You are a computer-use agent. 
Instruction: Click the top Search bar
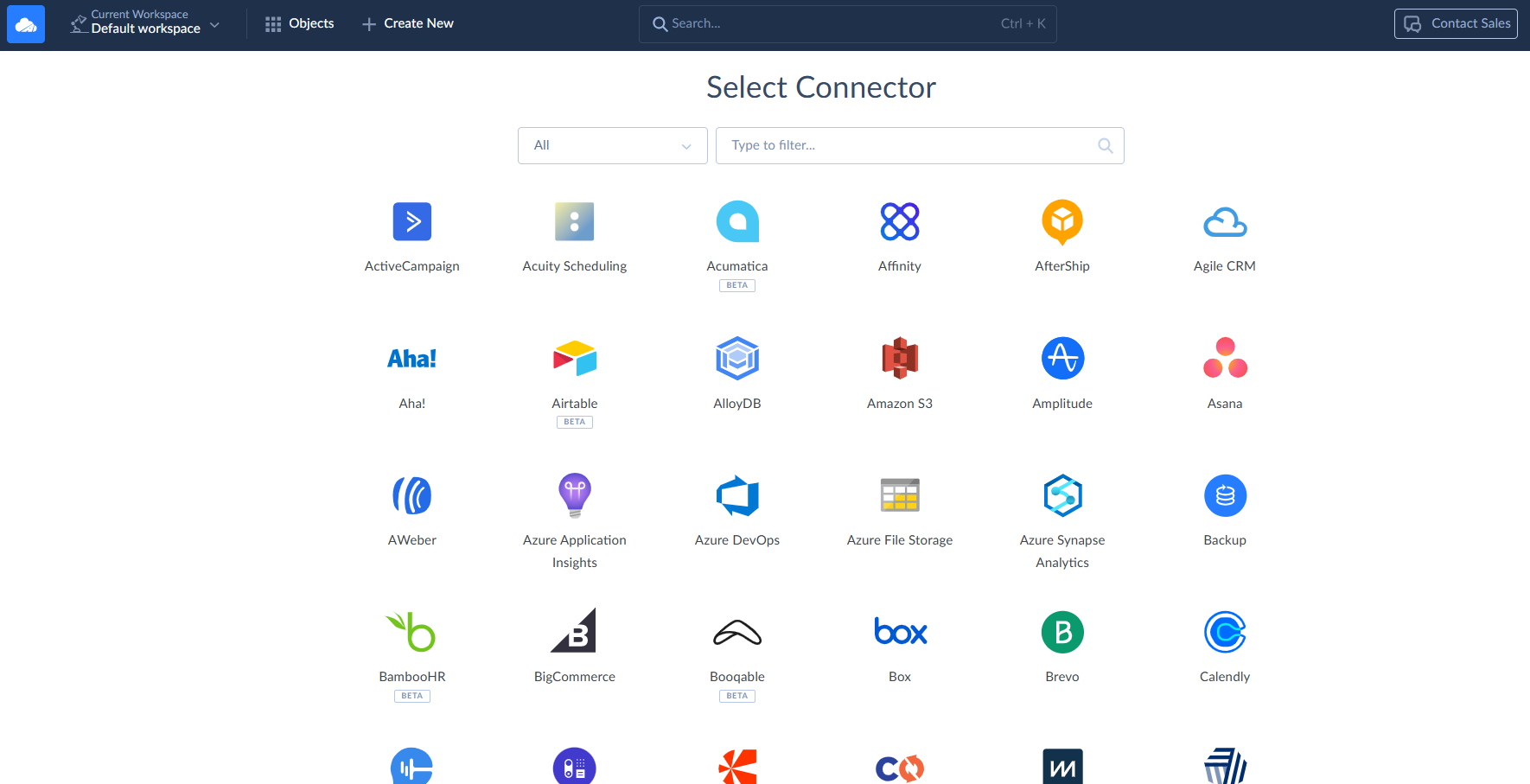pyautogui.click(x=847, y=24)
